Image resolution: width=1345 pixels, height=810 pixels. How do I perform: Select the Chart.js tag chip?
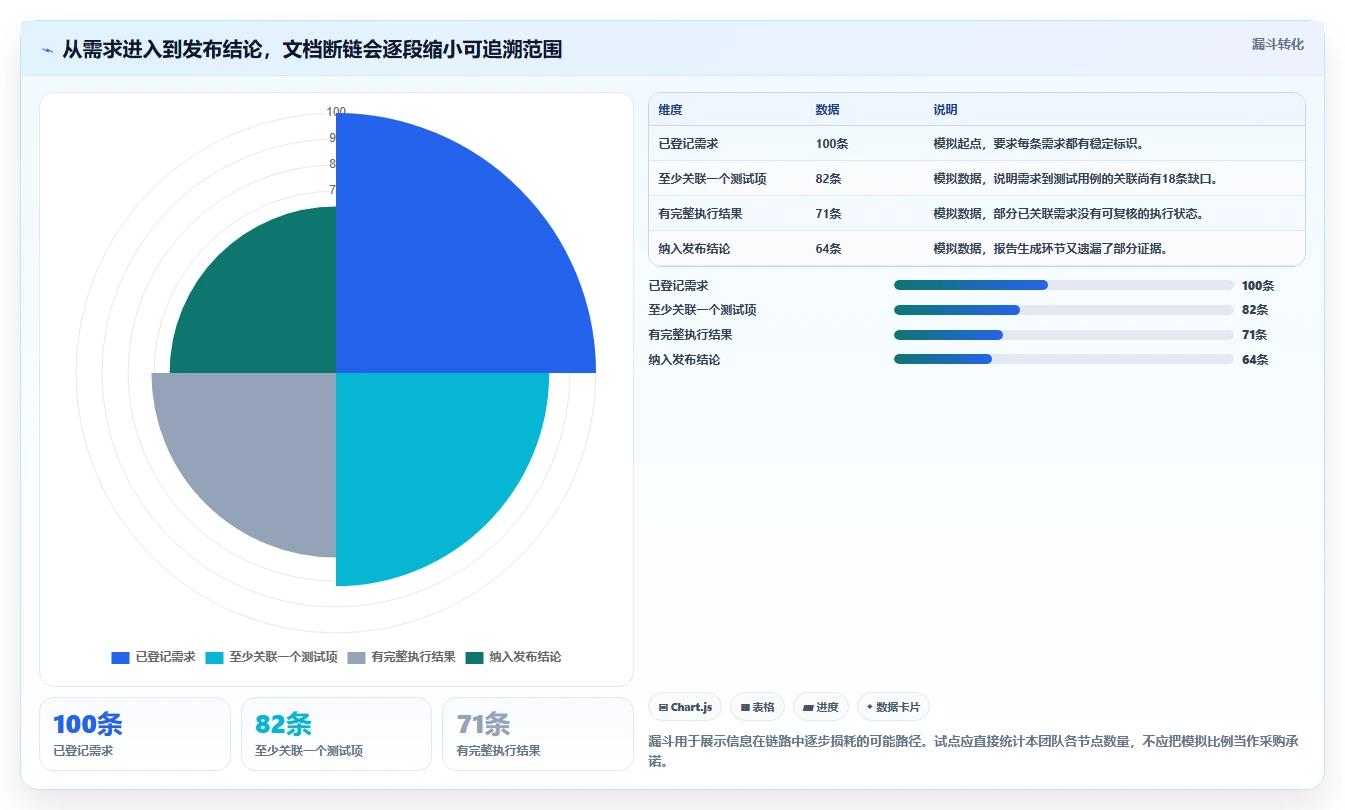[685, 707]
